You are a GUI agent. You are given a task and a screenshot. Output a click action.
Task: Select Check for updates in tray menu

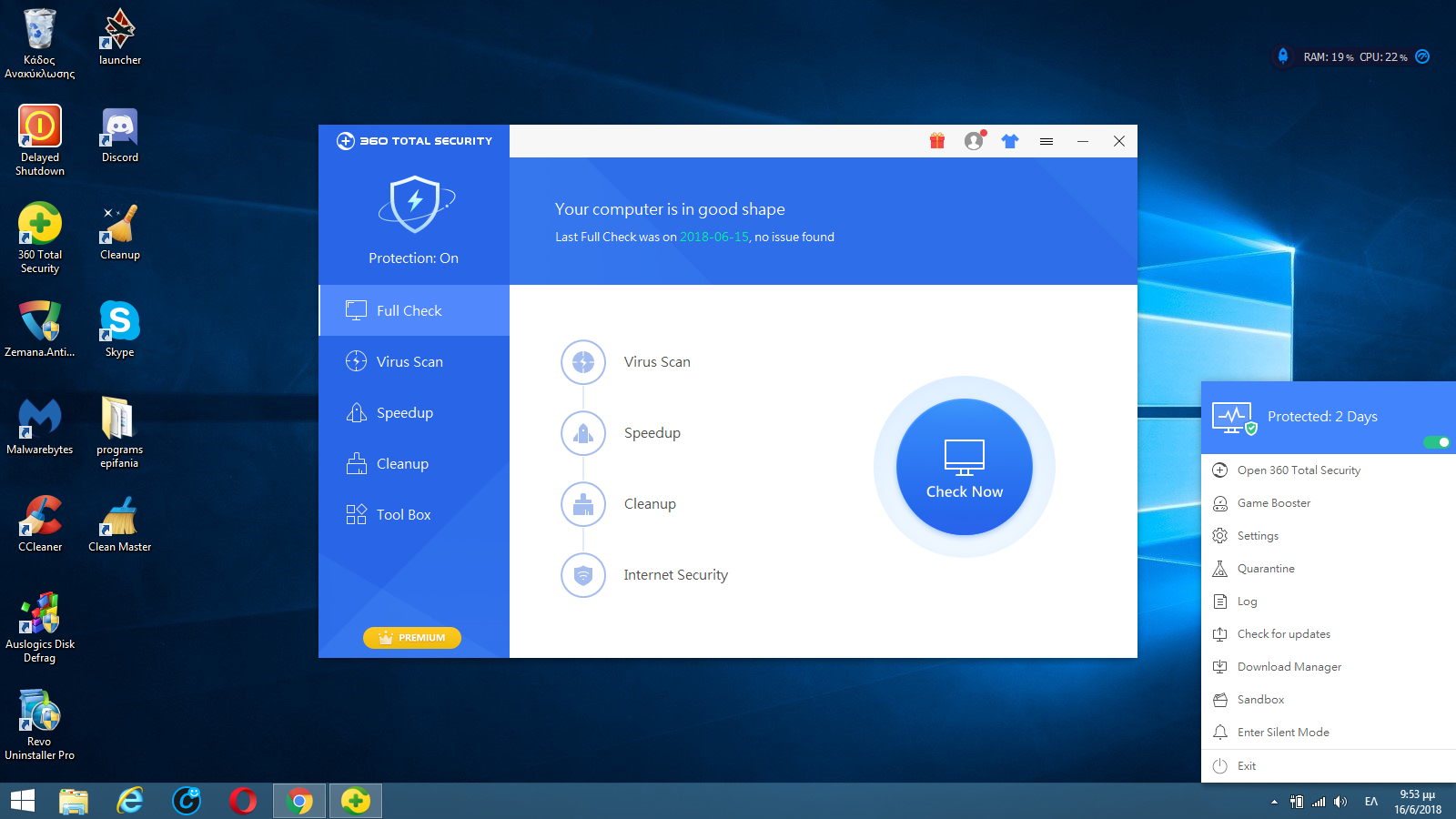click(x=1329, y=634)
